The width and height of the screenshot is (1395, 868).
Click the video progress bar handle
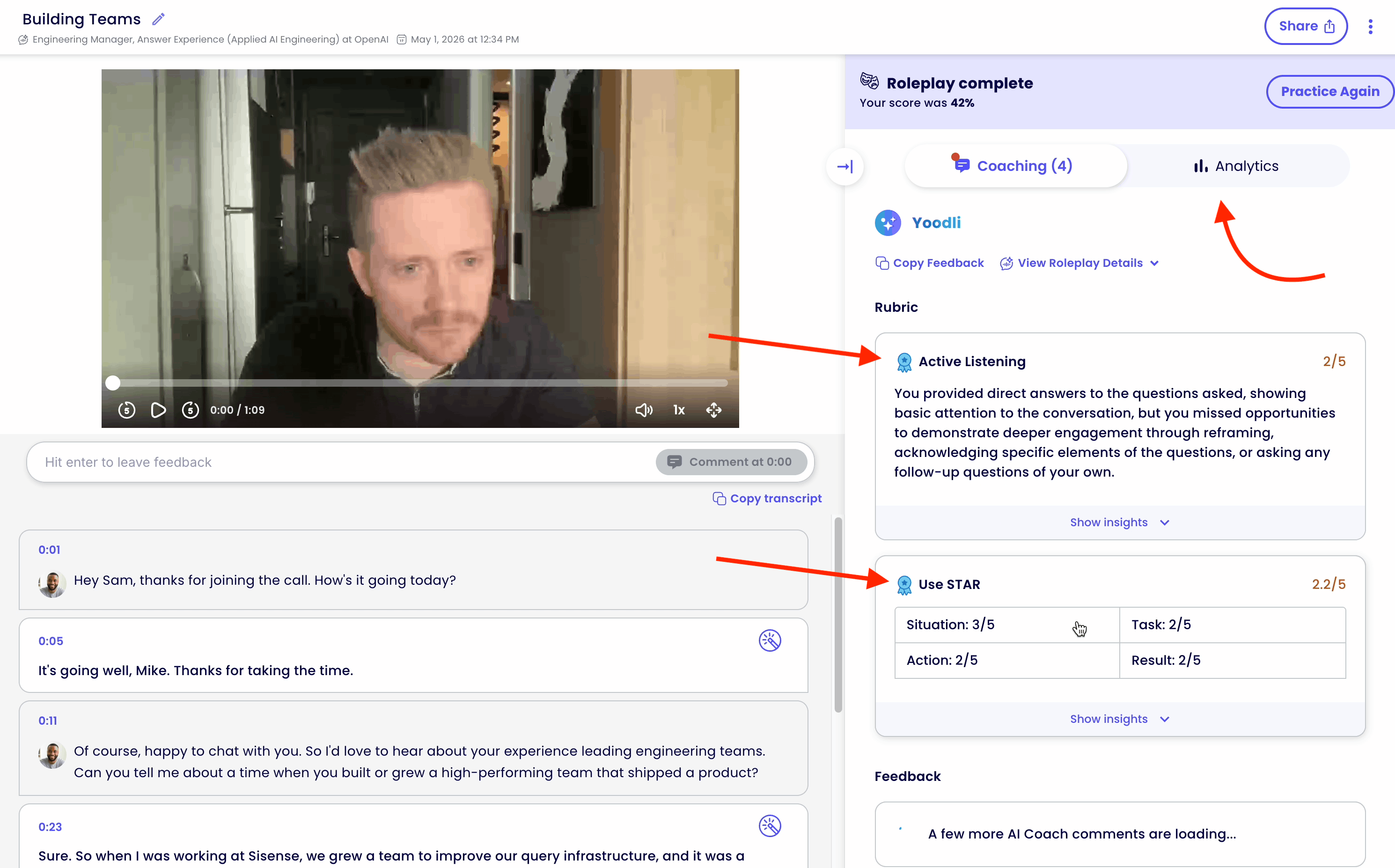[113, 383]
